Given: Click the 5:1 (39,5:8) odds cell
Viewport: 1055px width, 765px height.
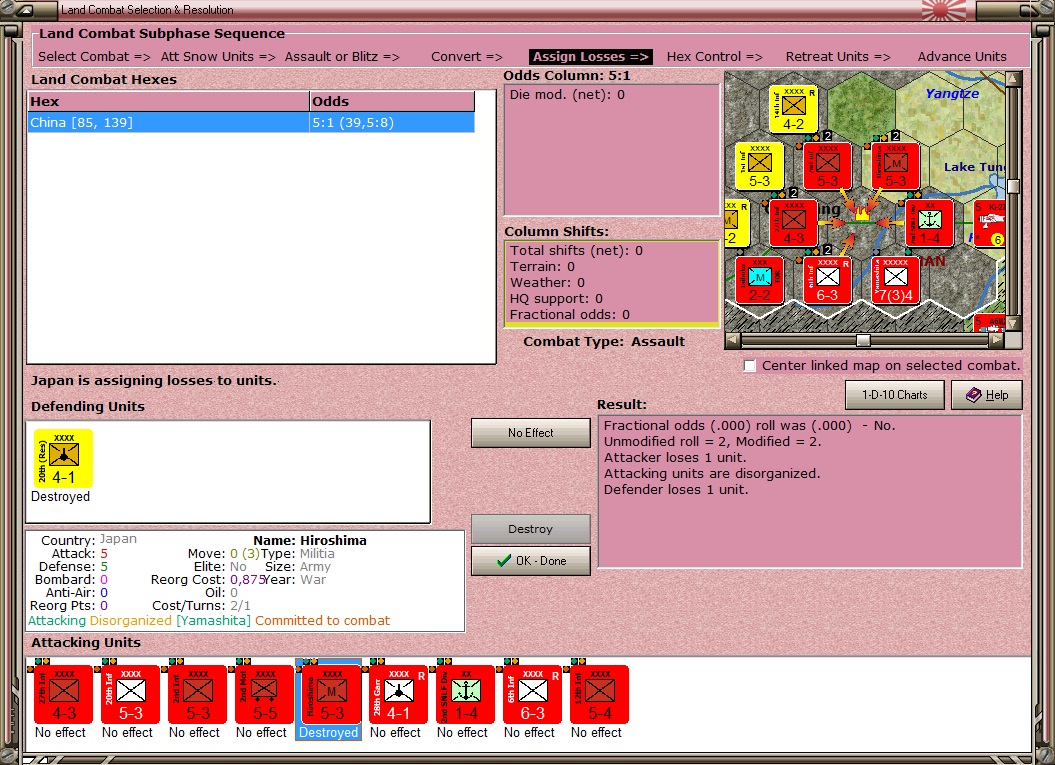Looking at the screenshot, I should coord(392,122).
